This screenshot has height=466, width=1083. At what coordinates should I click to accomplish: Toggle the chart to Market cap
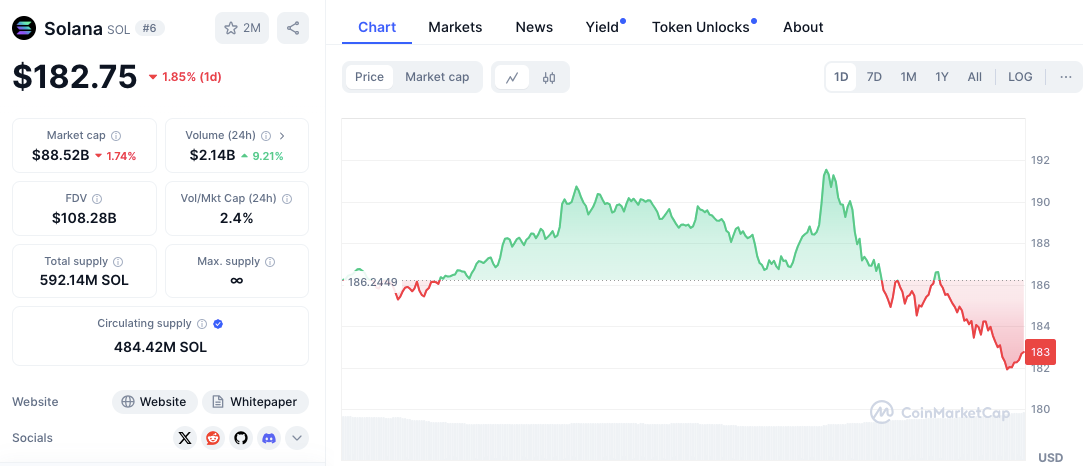tap(437, 77)
